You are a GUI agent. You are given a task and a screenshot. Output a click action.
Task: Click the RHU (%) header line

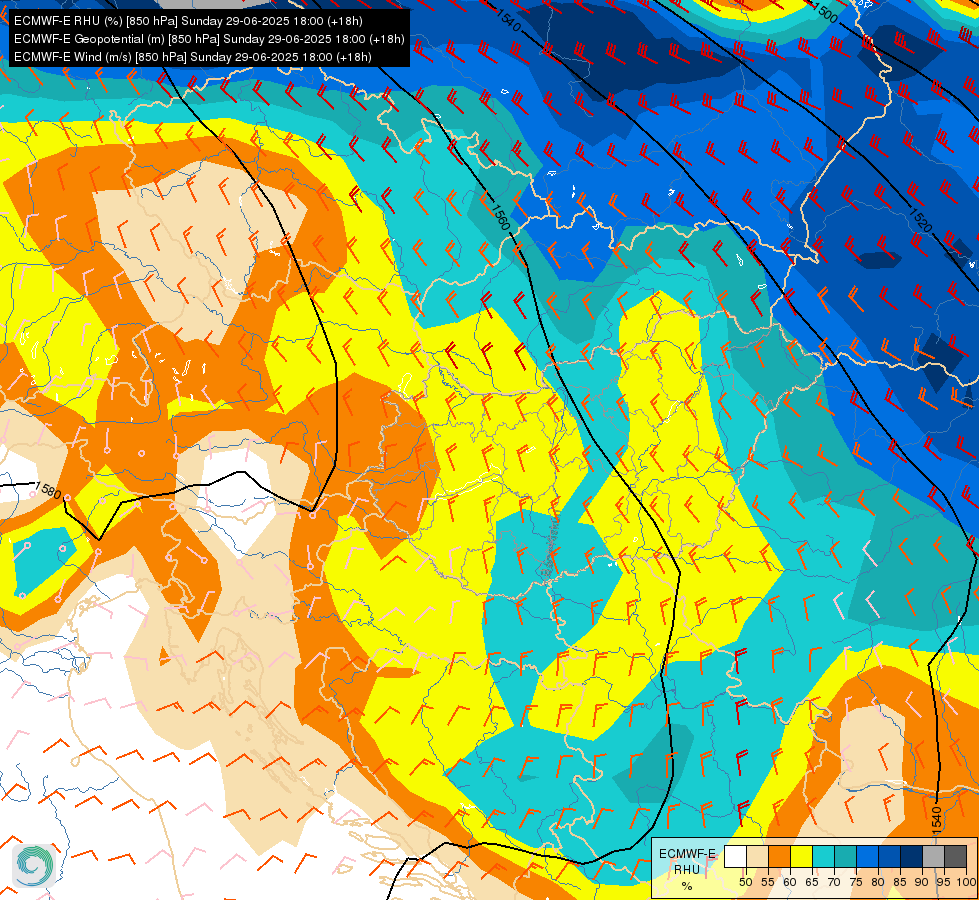[188, 21]
